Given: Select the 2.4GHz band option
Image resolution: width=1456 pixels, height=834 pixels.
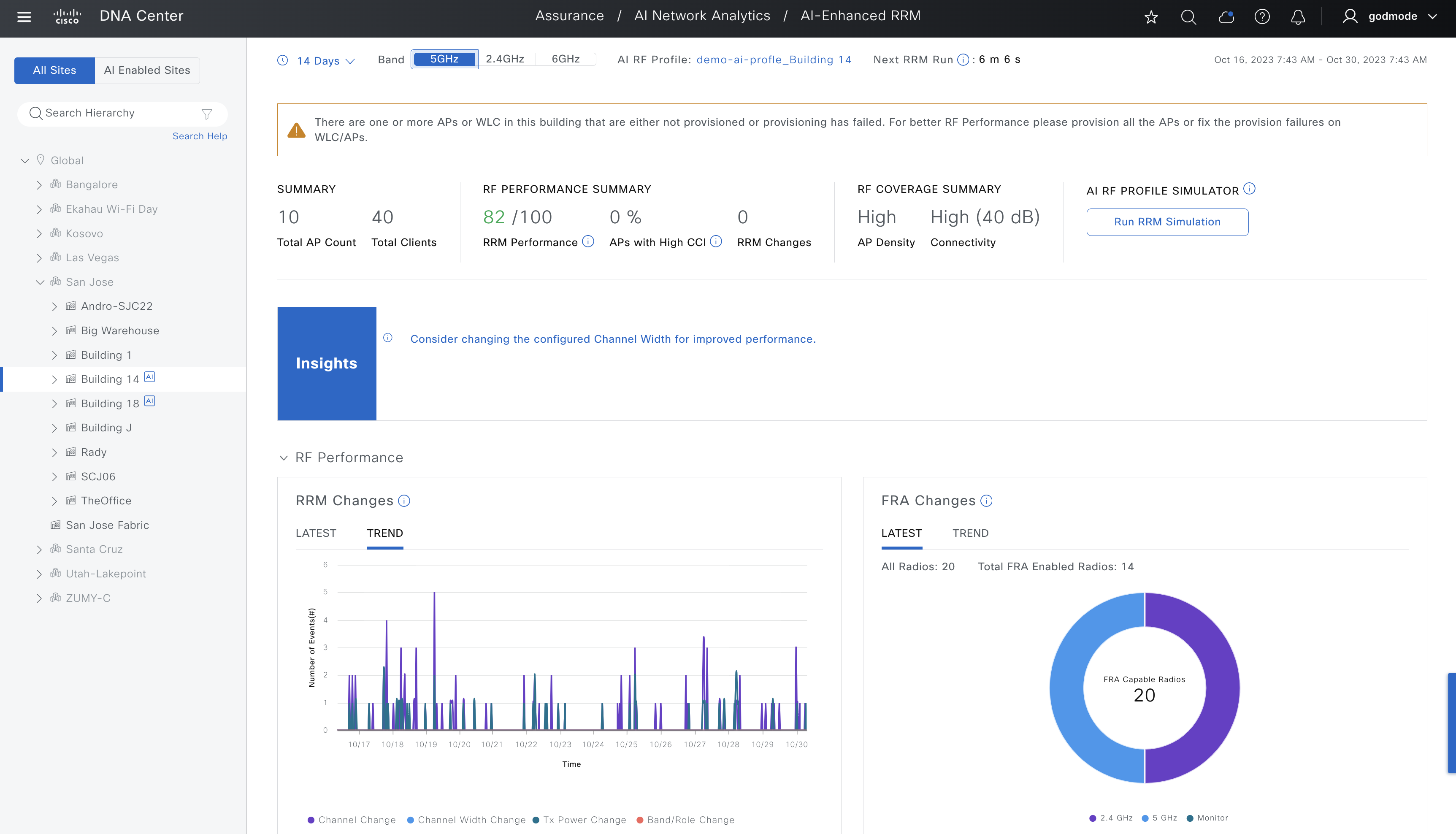Looking at the screenshot, I should (x=505, y=59).
